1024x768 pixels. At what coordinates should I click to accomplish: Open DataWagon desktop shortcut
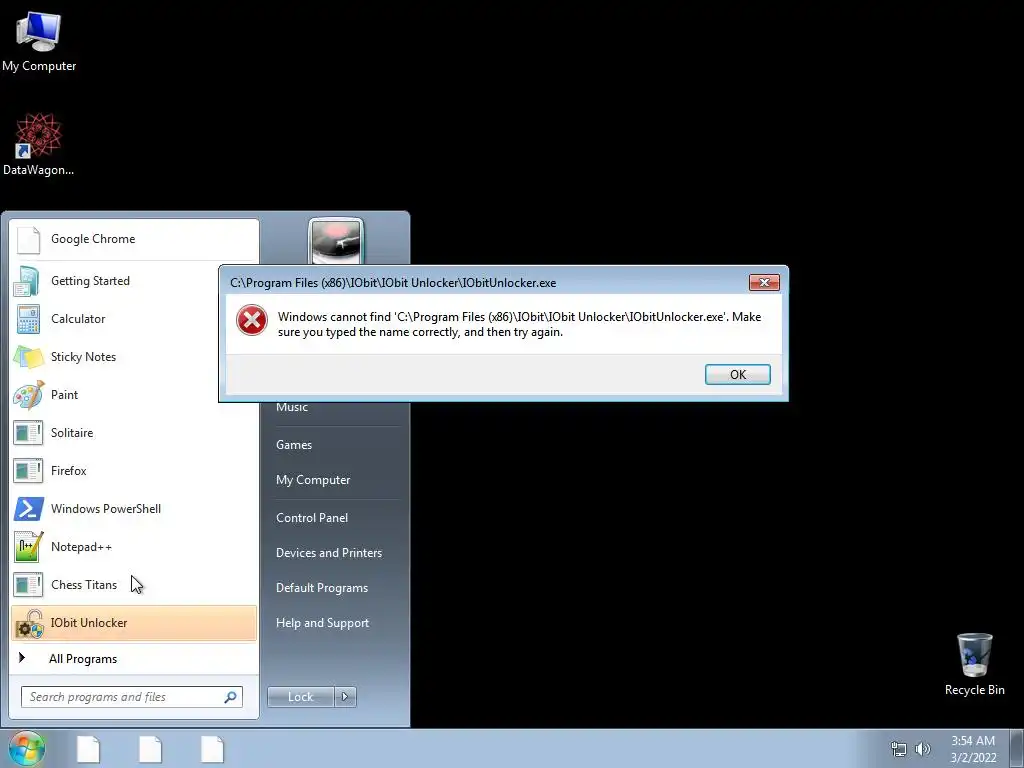[x=38, y=144]
